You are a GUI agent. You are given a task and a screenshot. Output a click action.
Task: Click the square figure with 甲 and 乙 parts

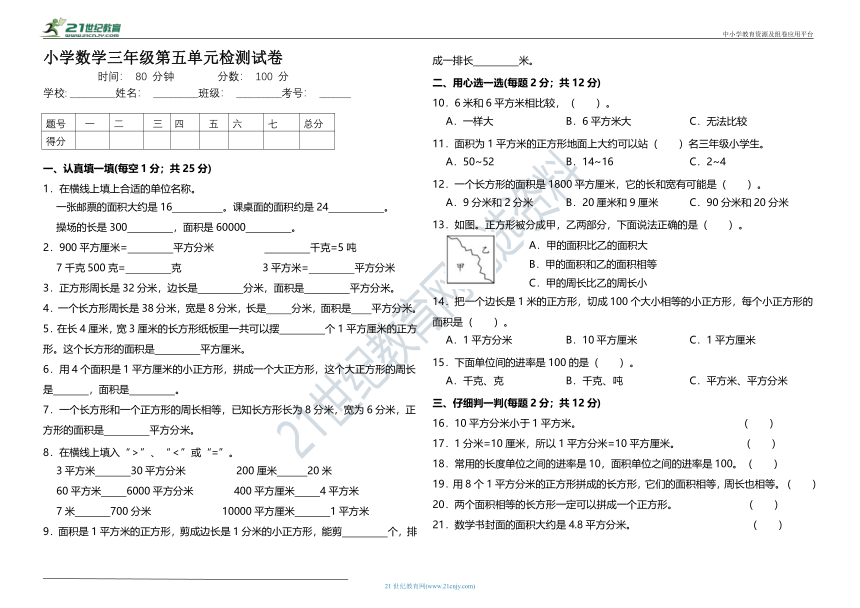point(471,260)
